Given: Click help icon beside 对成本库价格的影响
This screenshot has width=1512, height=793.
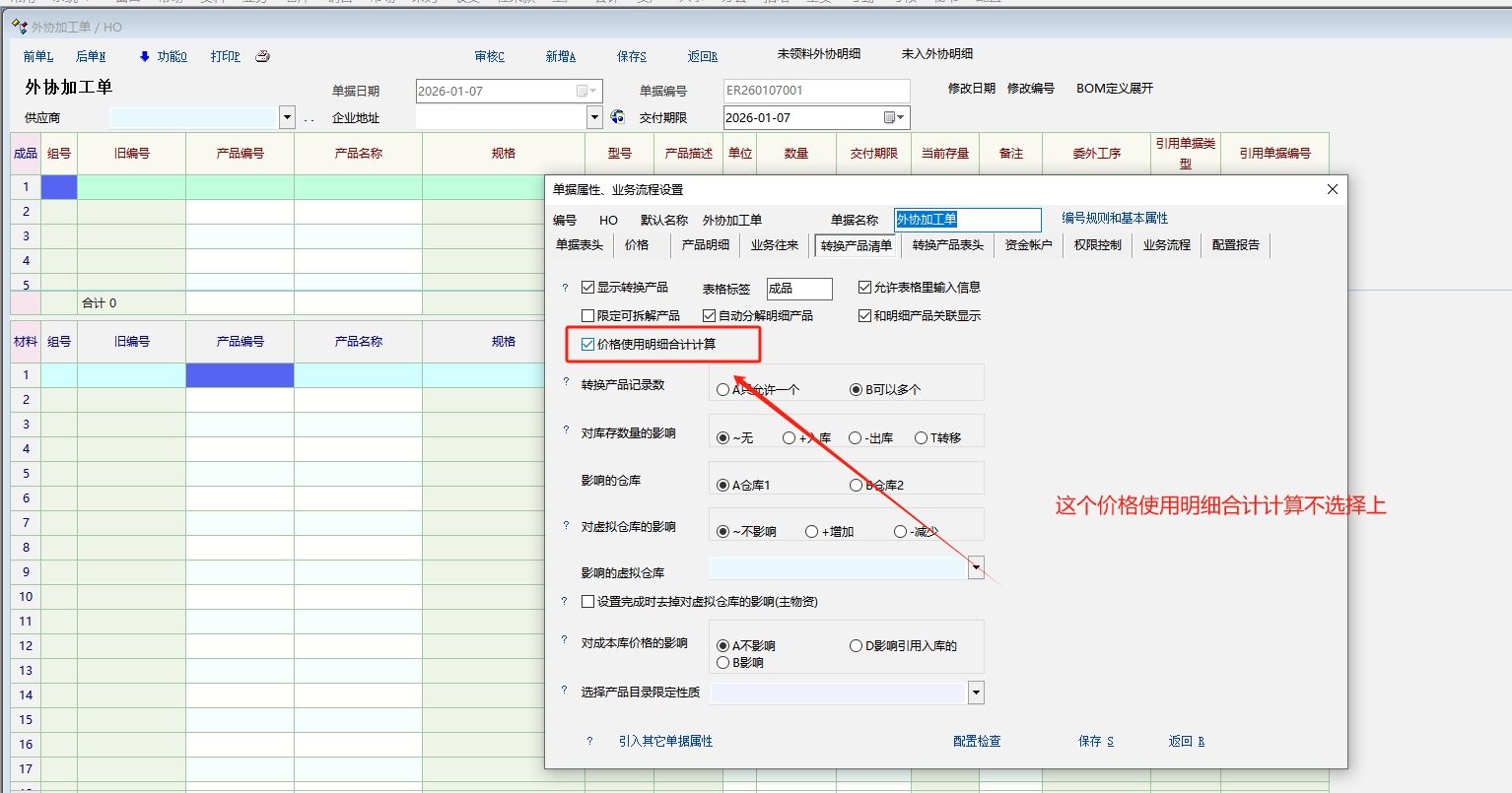Looking at the screenshot, I should tap(565, 640).
